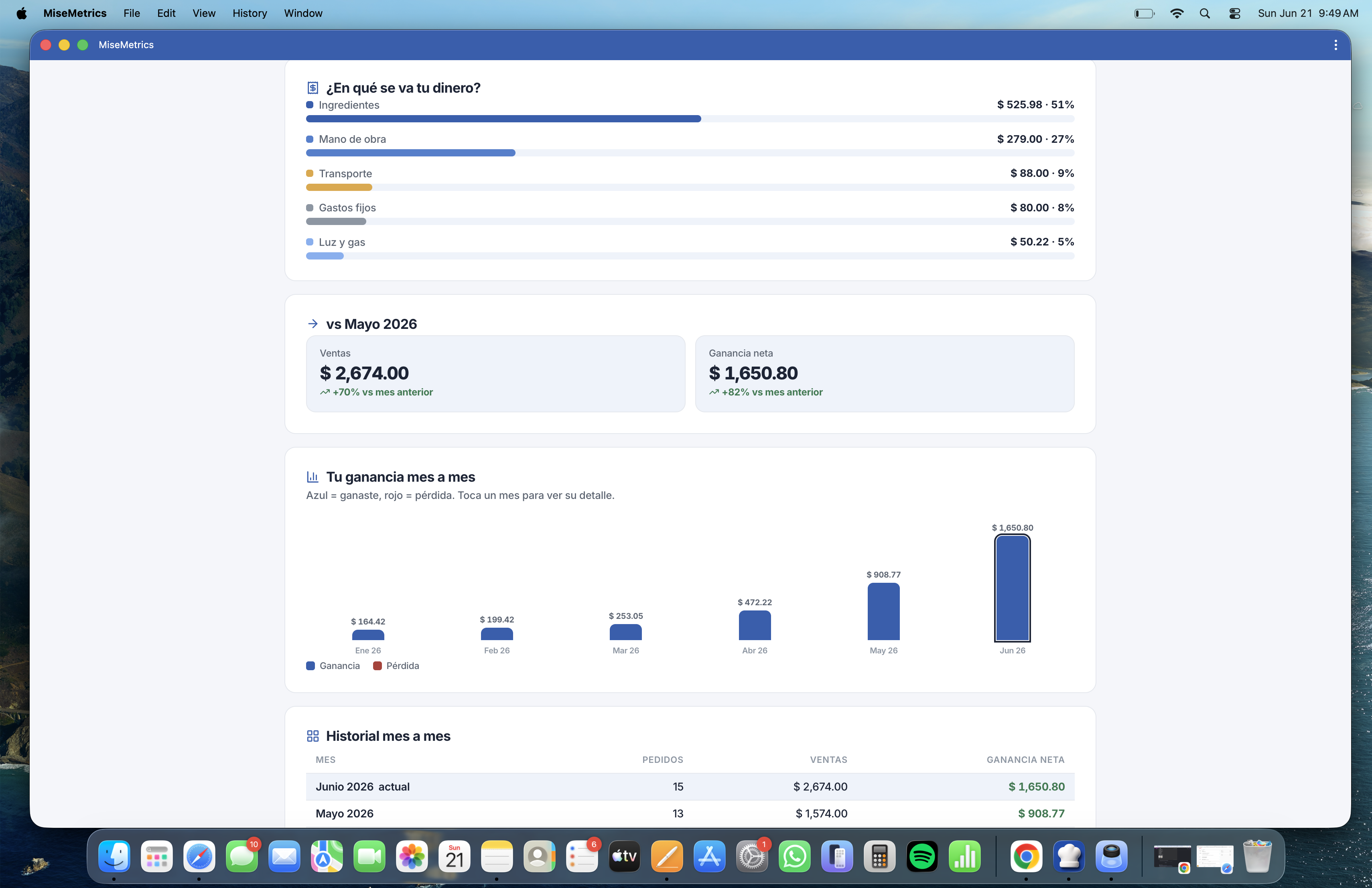Open Google Chrome from the dock

(1026, 856)
